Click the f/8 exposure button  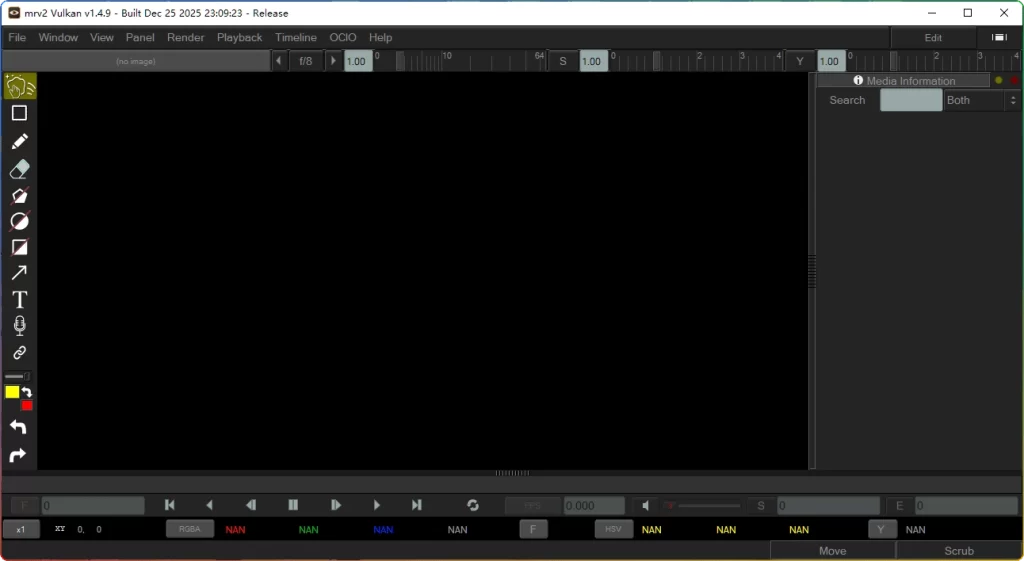click(x=306, y=61)
